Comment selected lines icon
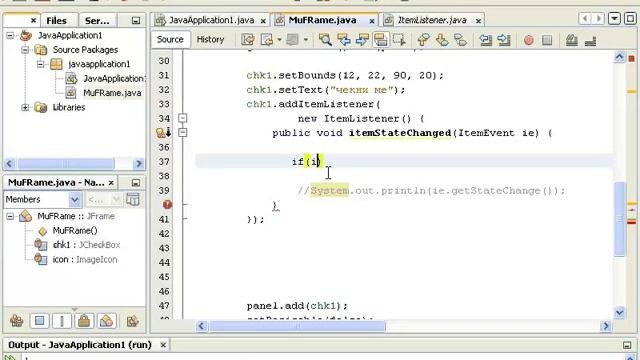This screenshot has height=360, width=640. pyautogui.click(x=572, y=40)
